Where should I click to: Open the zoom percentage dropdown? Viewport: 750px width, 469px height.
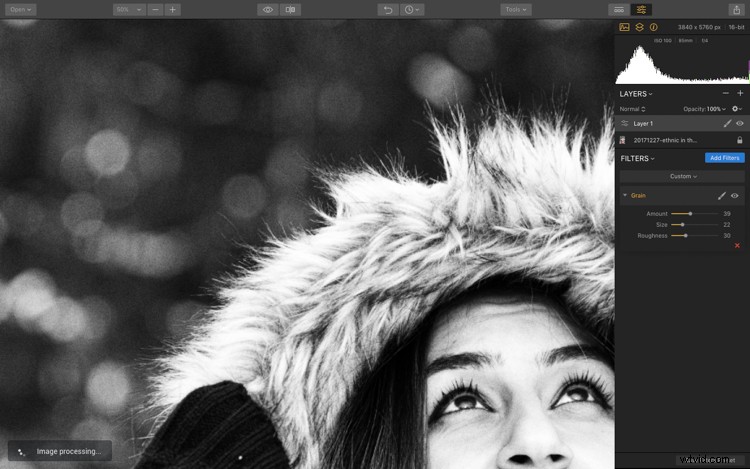click(x=129, y=10)
